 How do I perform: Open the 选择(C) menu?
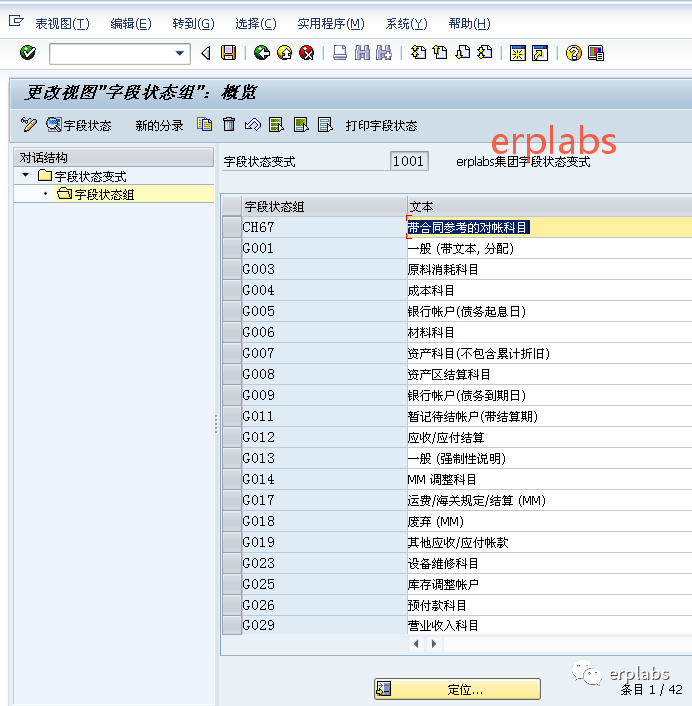click(256, 23)
